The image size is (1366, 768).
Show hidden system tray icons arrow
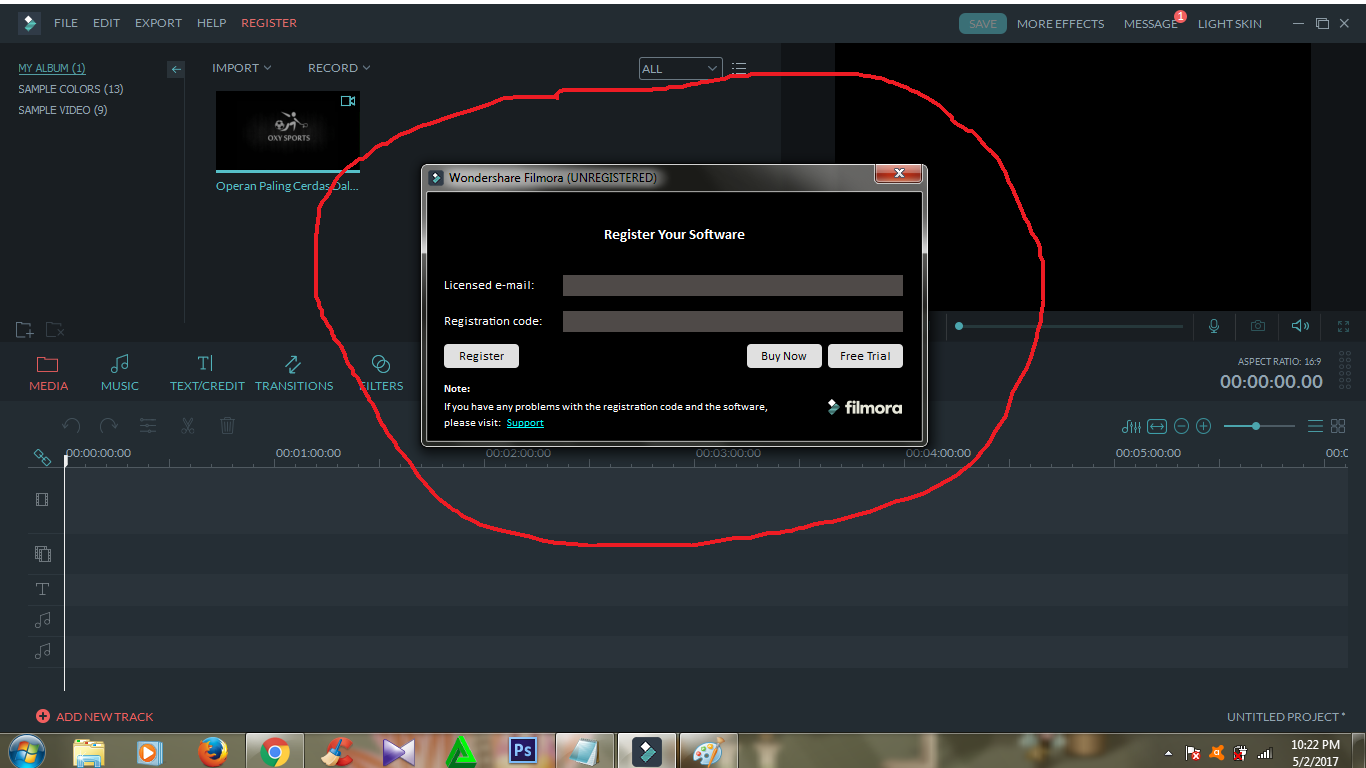click(1169, 752)
